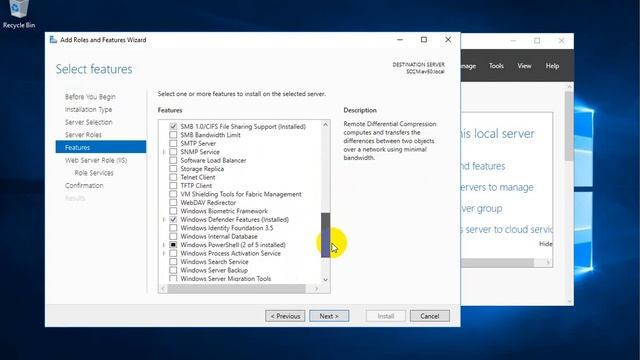
Task: Close the Add Roles and Features Wizard
Action: (448, 40)
